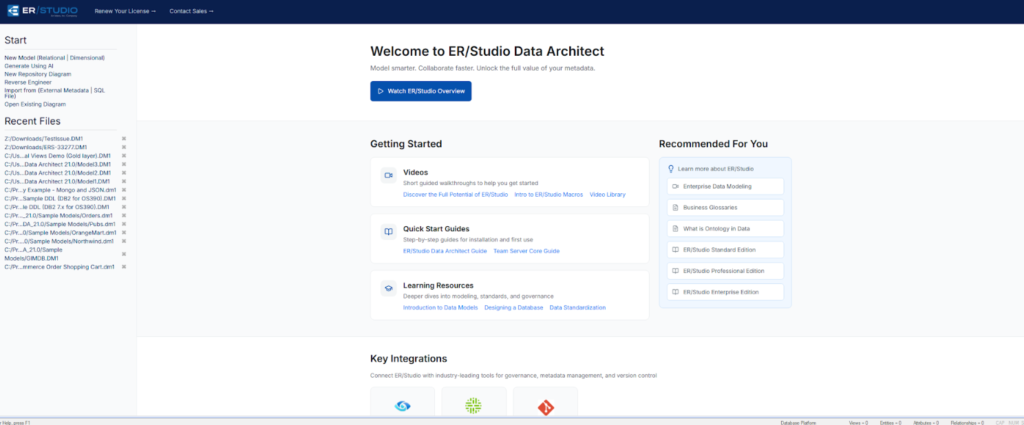
Task: Open Designing a Database link
Action: (x=513, y=307)
